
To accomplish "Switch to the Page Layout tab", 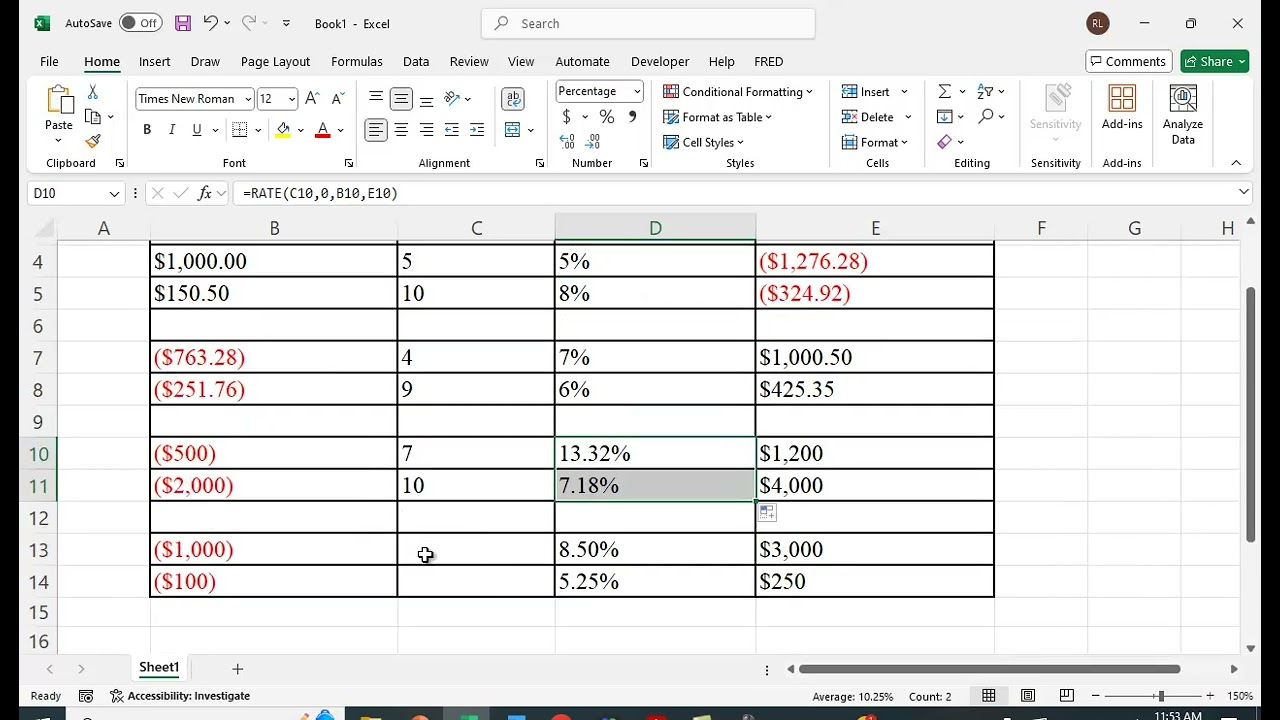I will tap(275, 62).
